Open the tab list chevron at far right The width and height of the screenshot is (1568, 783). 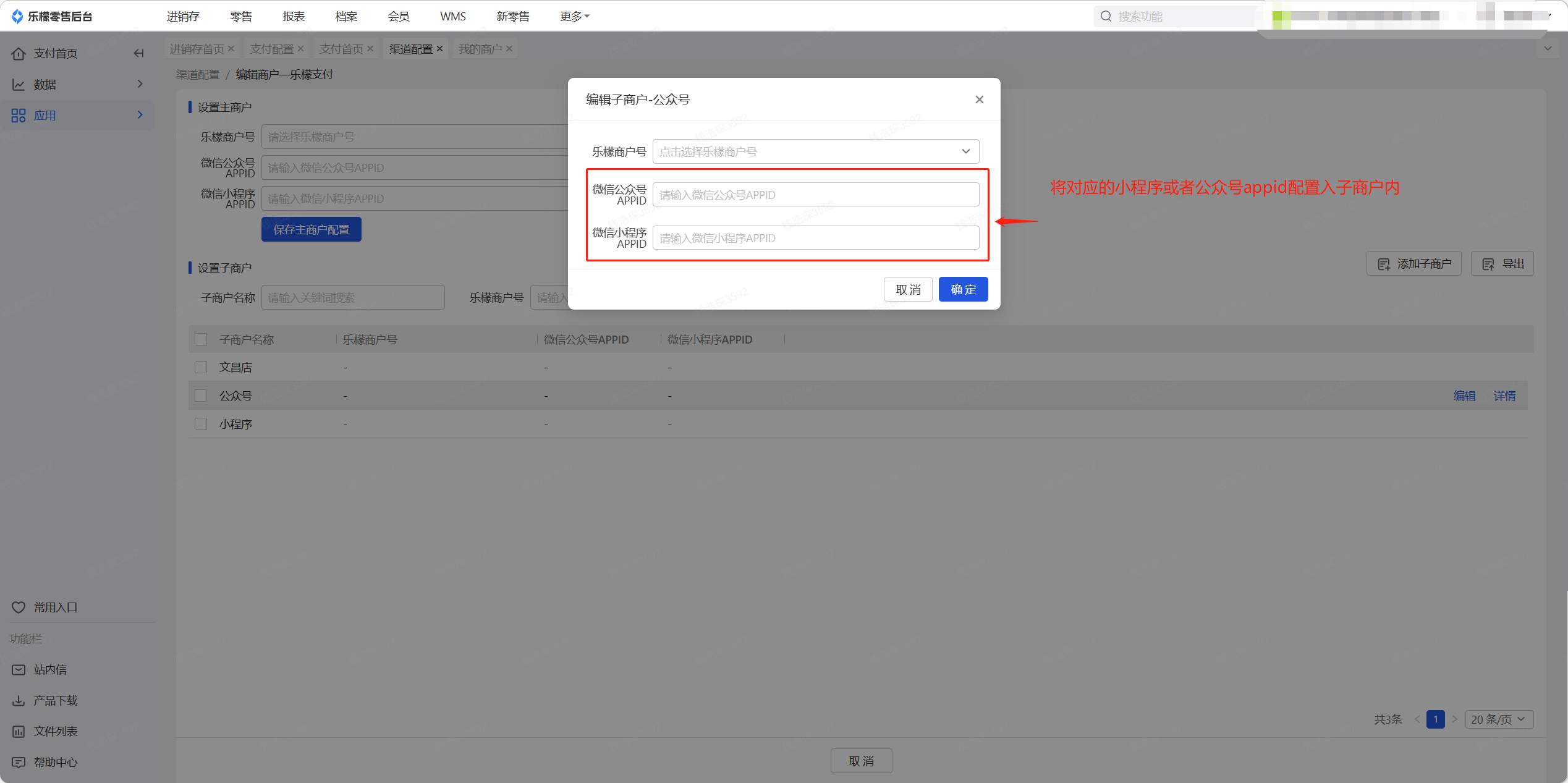(x=1548, y=49)
